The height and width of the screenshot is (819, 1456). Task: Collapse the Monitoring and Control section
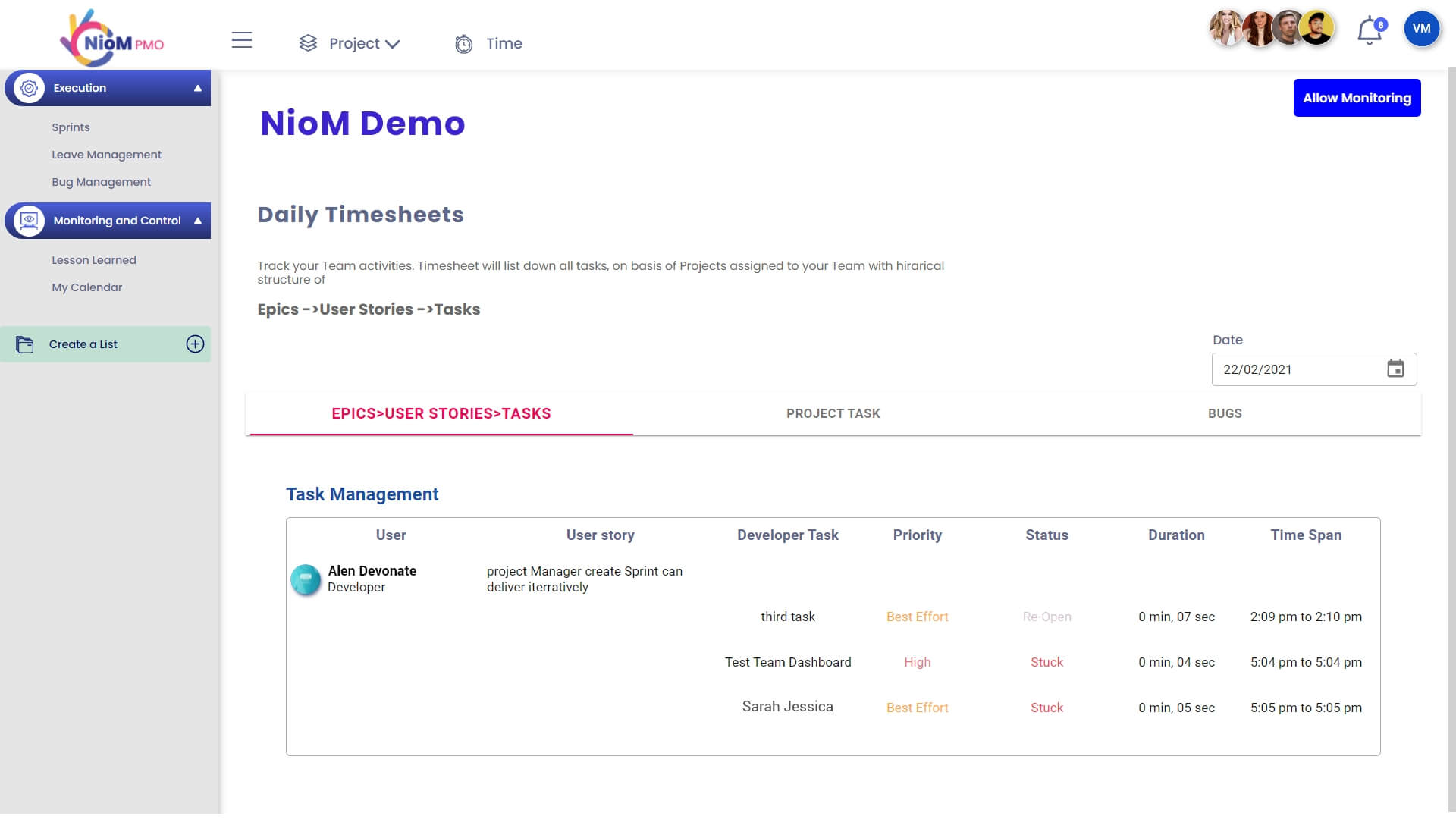tap(198, 221)
